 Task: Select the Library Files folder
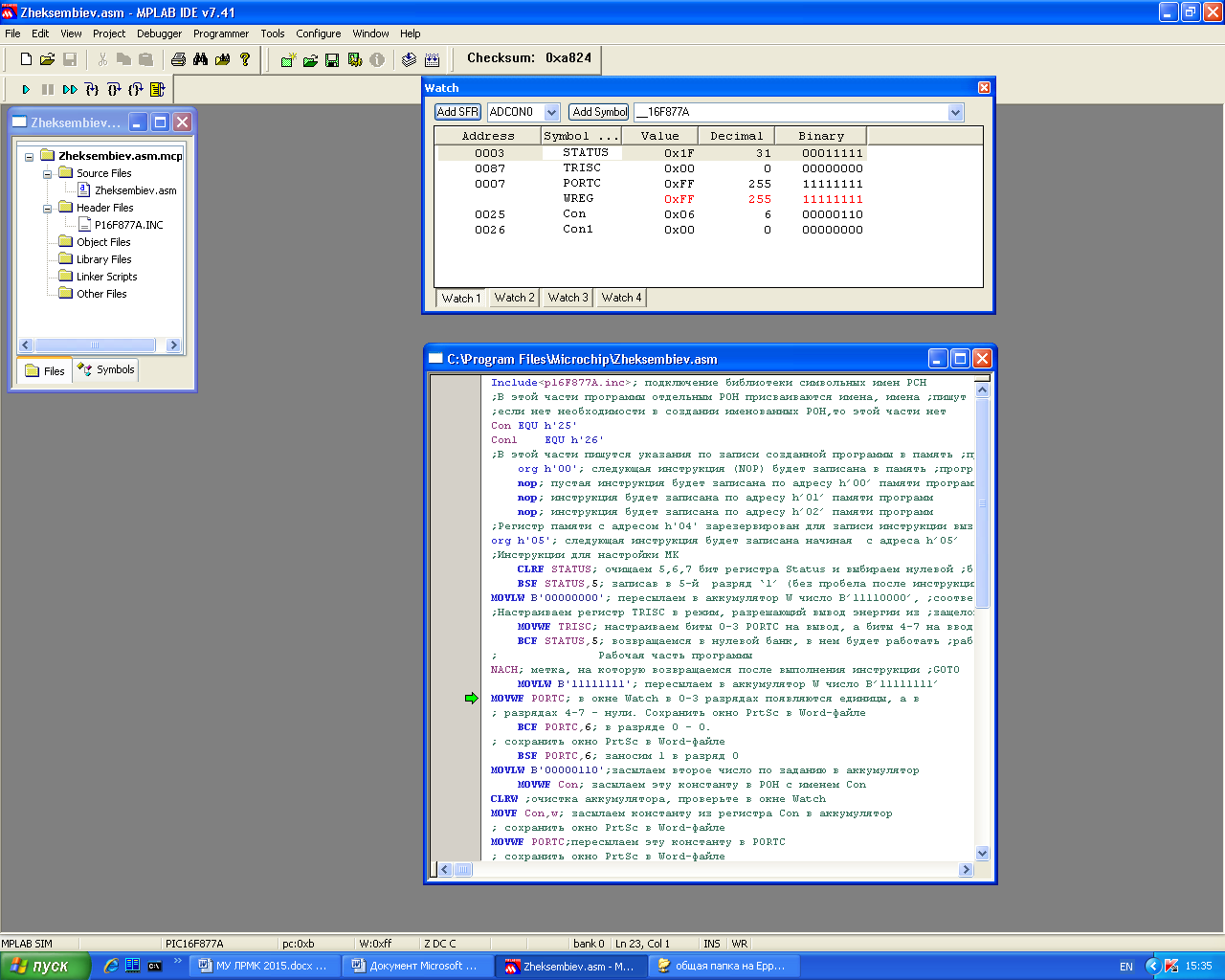(103, 259)
